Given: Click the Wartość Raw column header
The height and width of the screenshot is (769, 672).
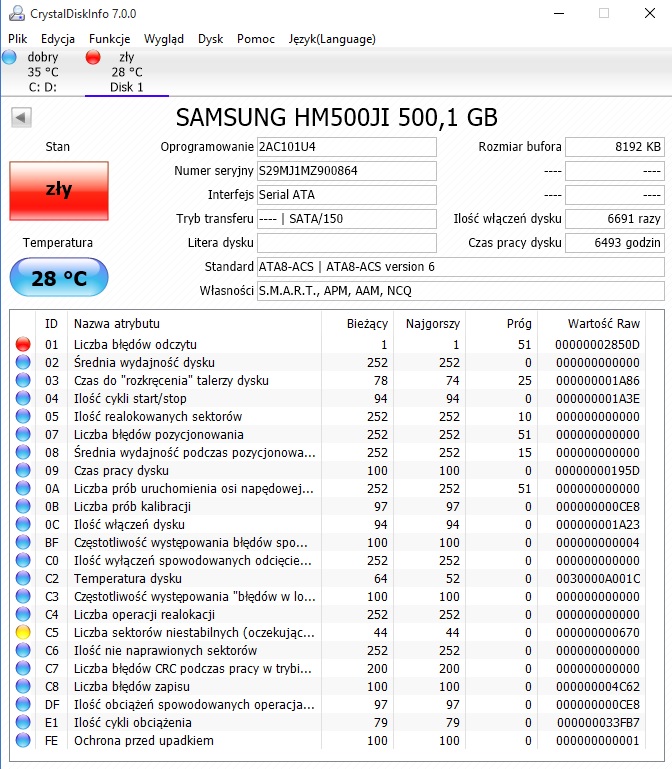Looking at the screenshot, I should 604,324.
